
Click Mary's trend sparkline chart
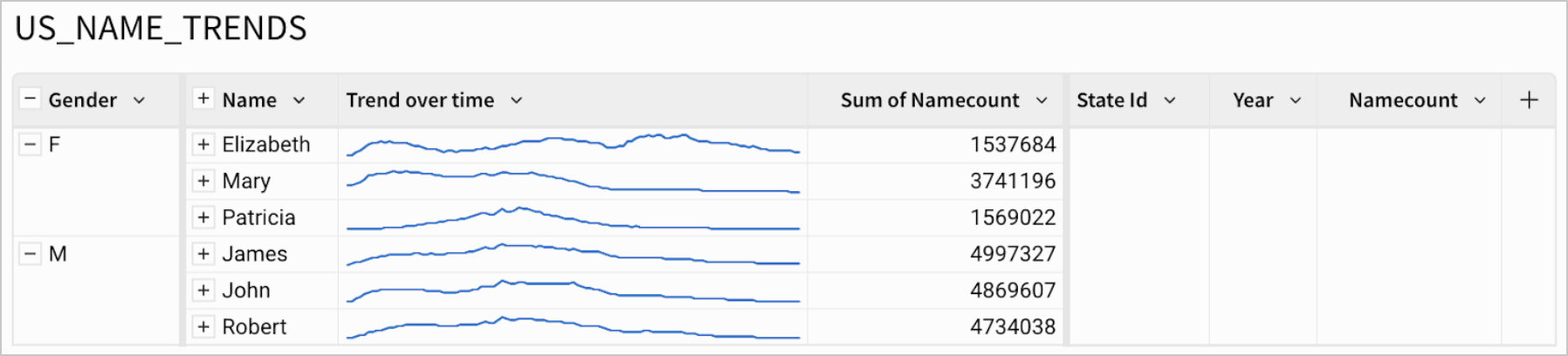[x=573, y=181]
